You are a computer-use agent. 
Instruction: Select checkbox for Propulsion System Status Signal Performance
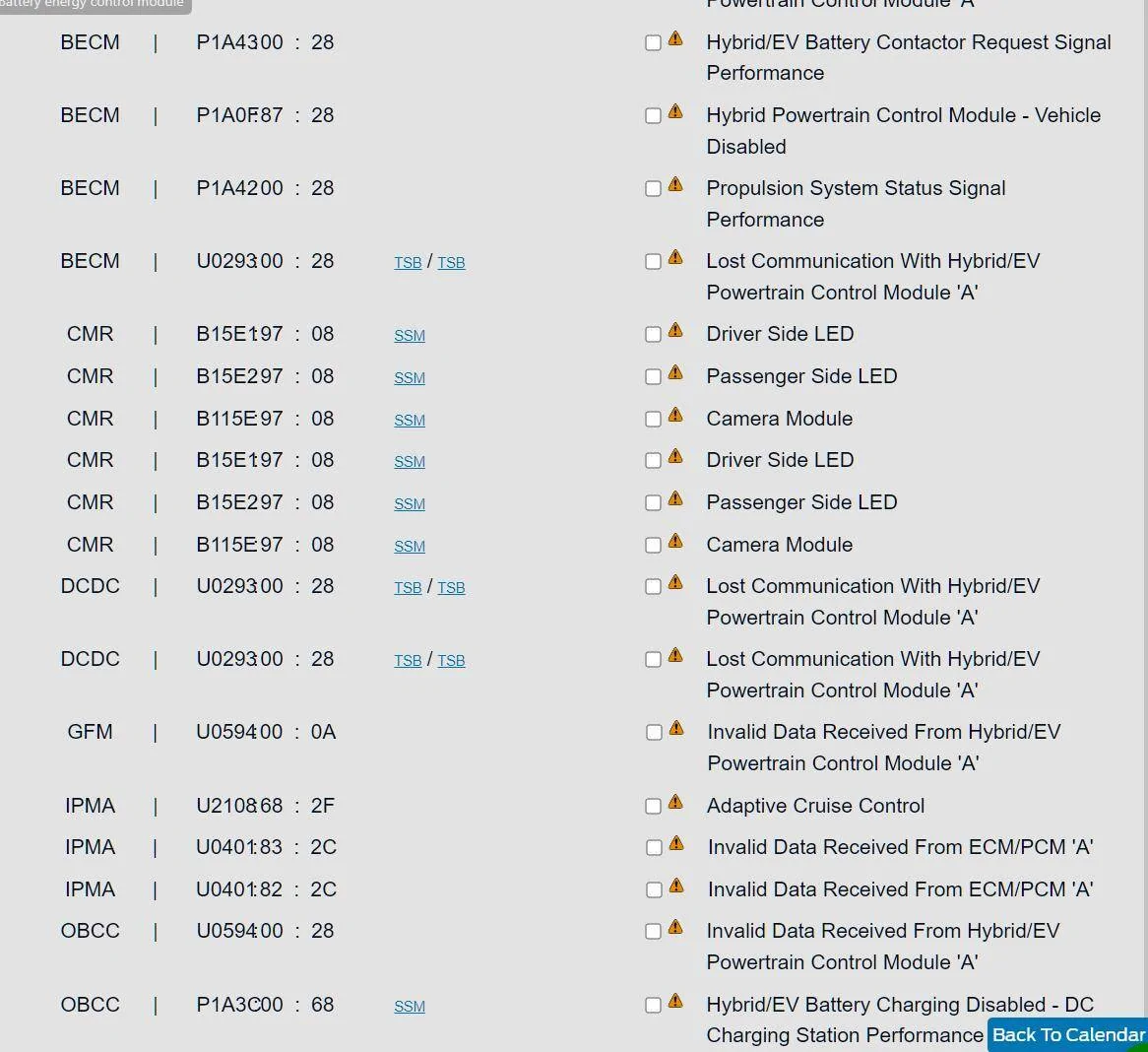pyautogui.click(x=653, y=188)
